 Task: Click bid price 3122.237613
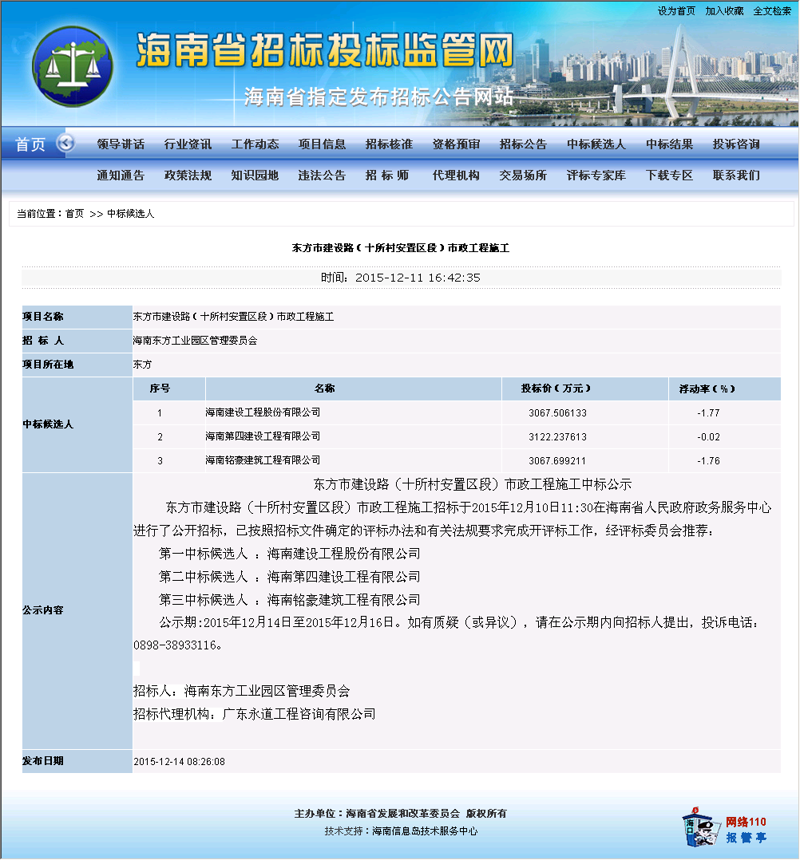coord(557,437)
